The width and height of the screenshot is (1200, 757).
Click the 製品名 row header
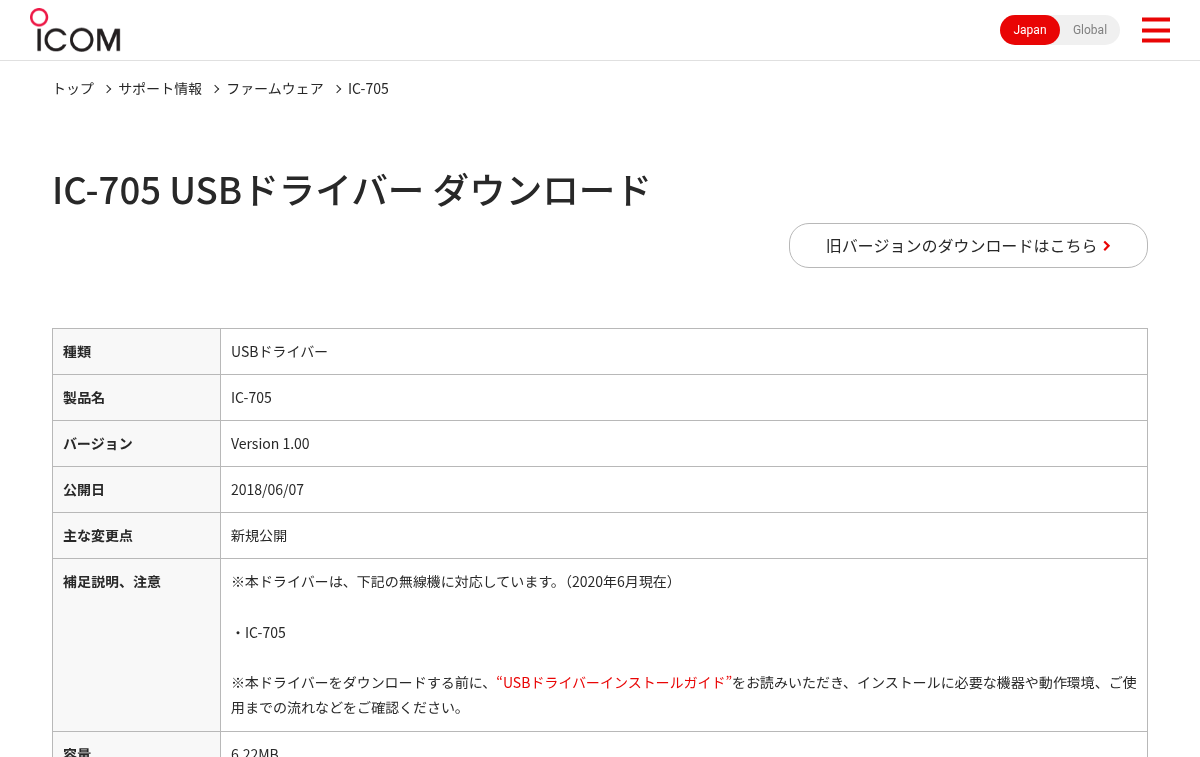point(136,398)
